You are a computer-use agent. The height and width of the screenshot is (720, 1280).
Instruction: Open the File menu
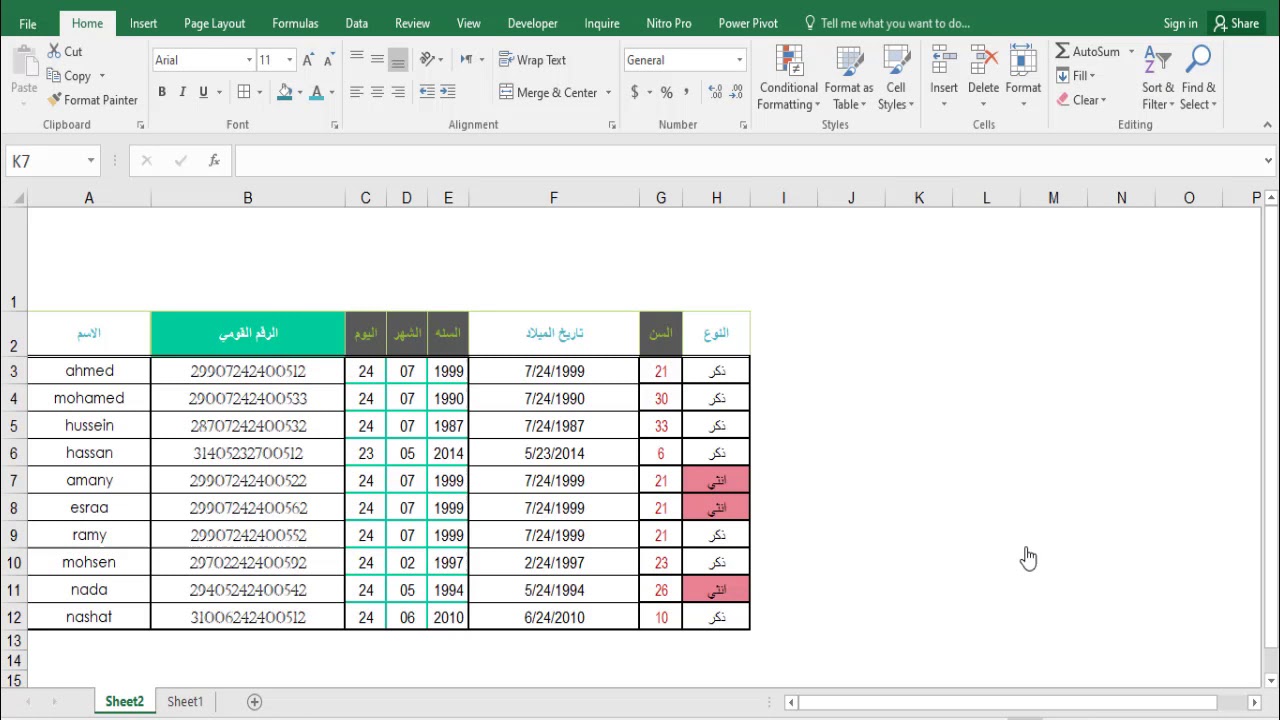pyautogui.click(x=28, y=23)
